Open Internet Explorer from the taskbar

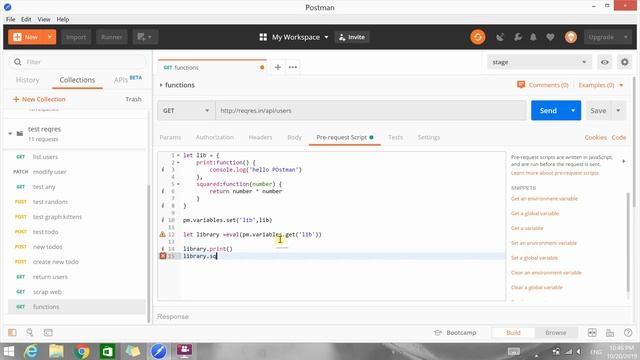tap(31, 351)
